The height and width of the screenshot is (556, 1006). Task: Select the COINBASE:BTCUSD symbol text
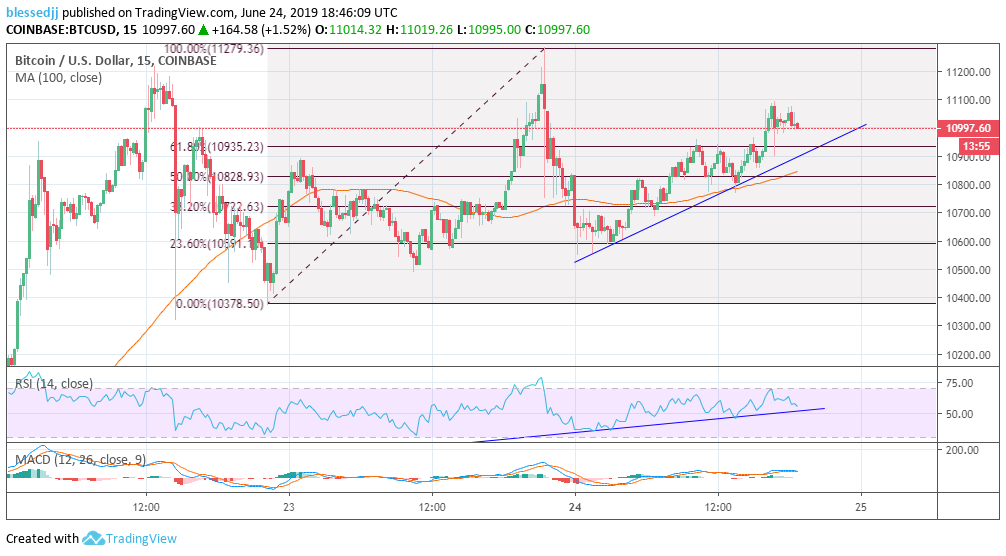(62, 29)
